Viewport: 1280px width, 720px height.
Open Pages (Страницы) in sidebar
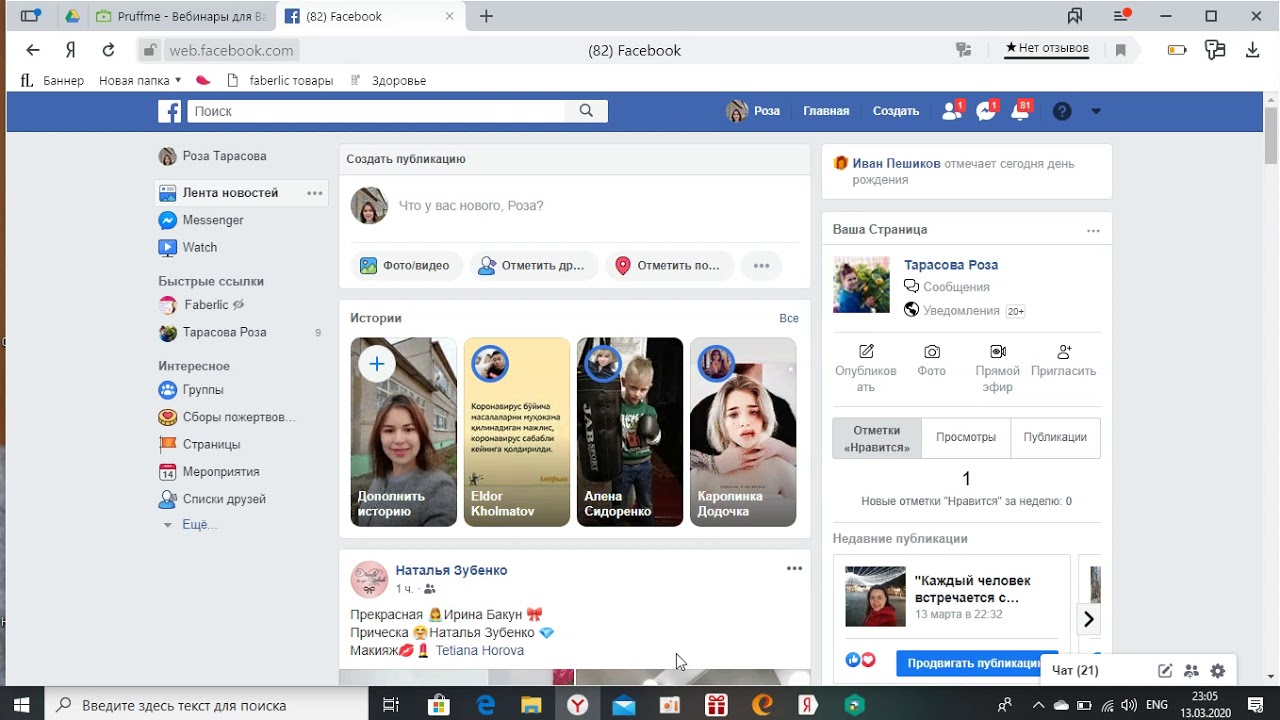click(211, 444)
